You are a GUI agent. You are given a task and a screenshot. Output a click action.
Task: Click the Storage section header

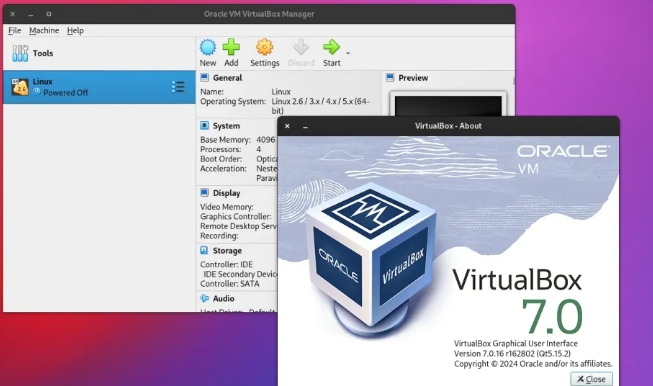227,251
